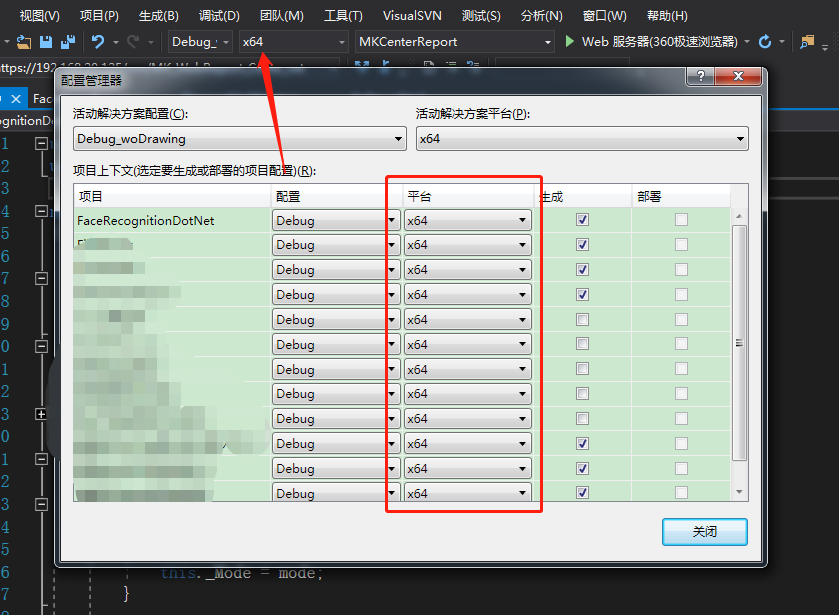839x615 pixels.
Task: Enable fifth row's unchecked 生成 checkbox
Action: tap(582, 320)
